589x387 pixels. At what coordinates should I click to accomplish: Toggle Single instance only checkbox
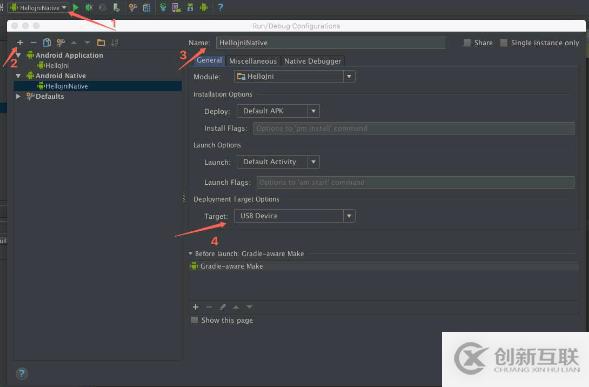point(504,42)
